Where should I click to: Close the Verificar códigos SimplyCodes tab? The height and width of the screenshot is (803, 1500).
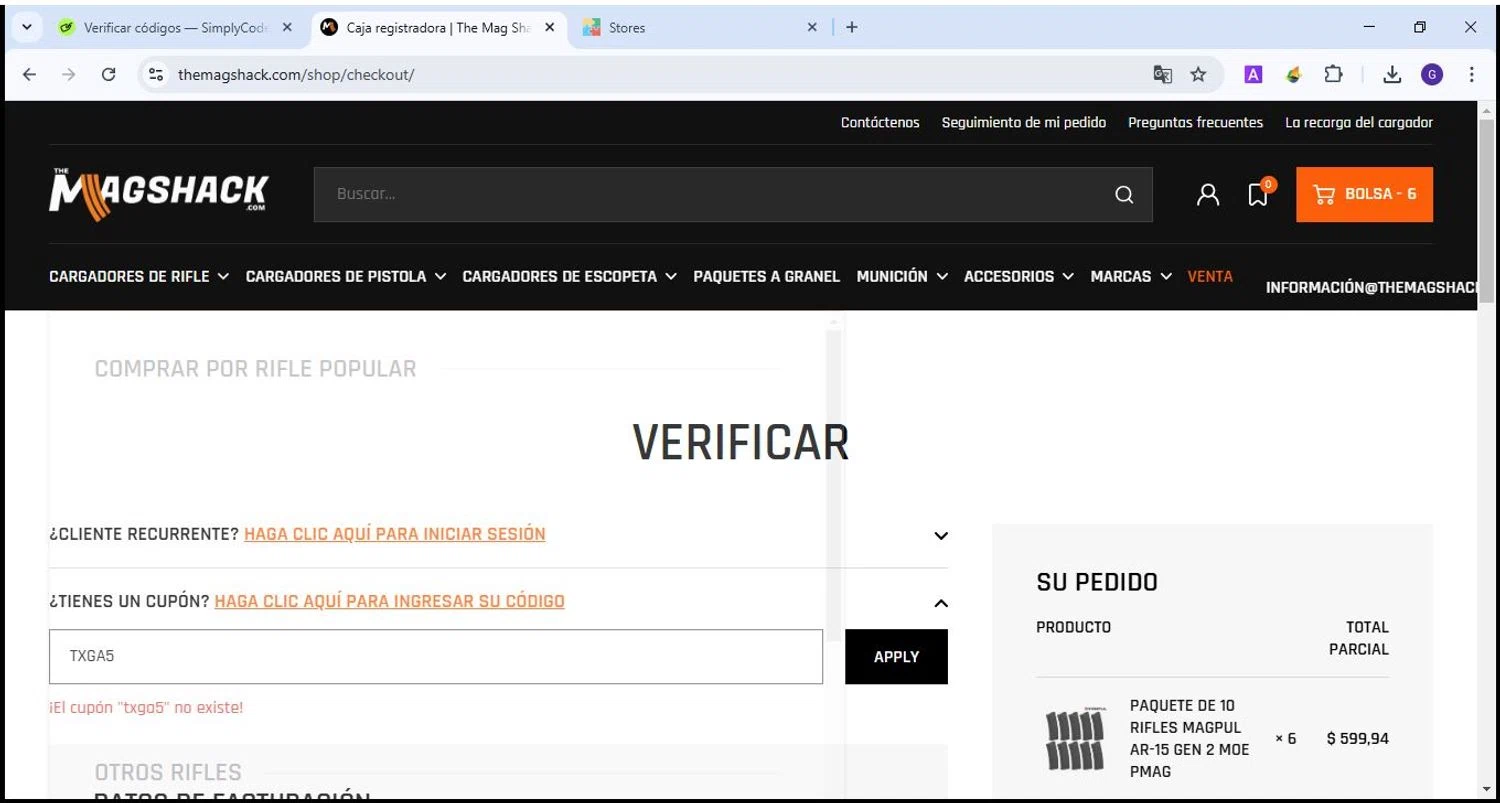287,27
